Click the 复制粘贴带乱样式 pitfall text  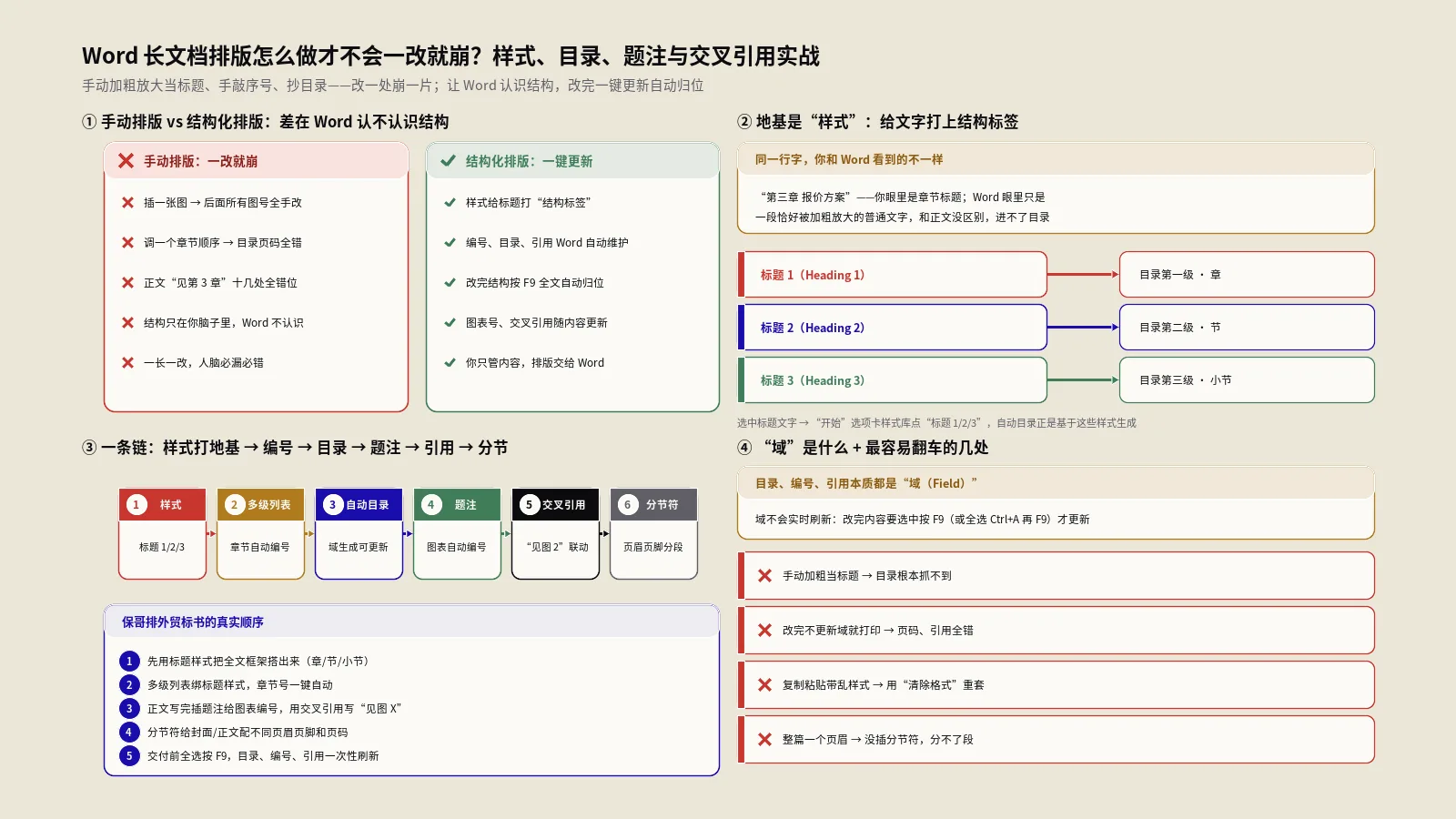(x=884, y=685)
